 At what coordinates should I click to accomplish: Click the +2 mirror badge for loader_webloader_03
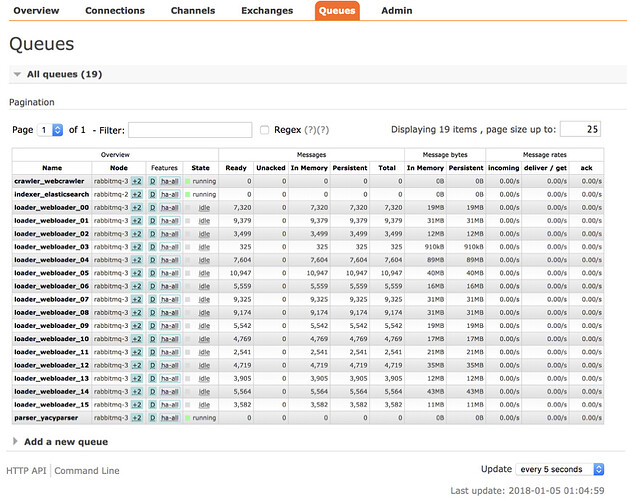pos(137,247)
